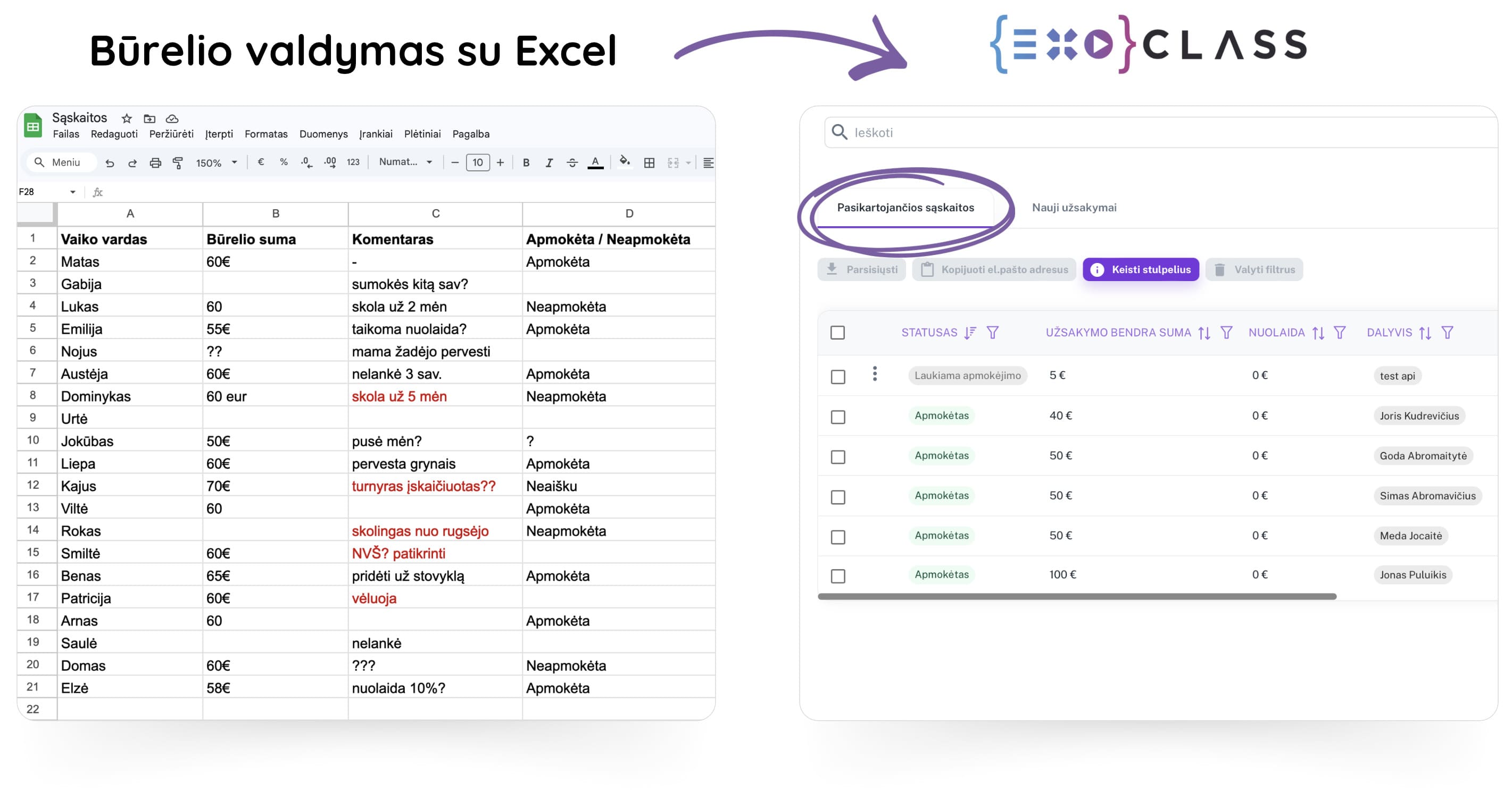Star the Sąskaitos spreadsheet
Screen dimensions: 1512x790
126,118
